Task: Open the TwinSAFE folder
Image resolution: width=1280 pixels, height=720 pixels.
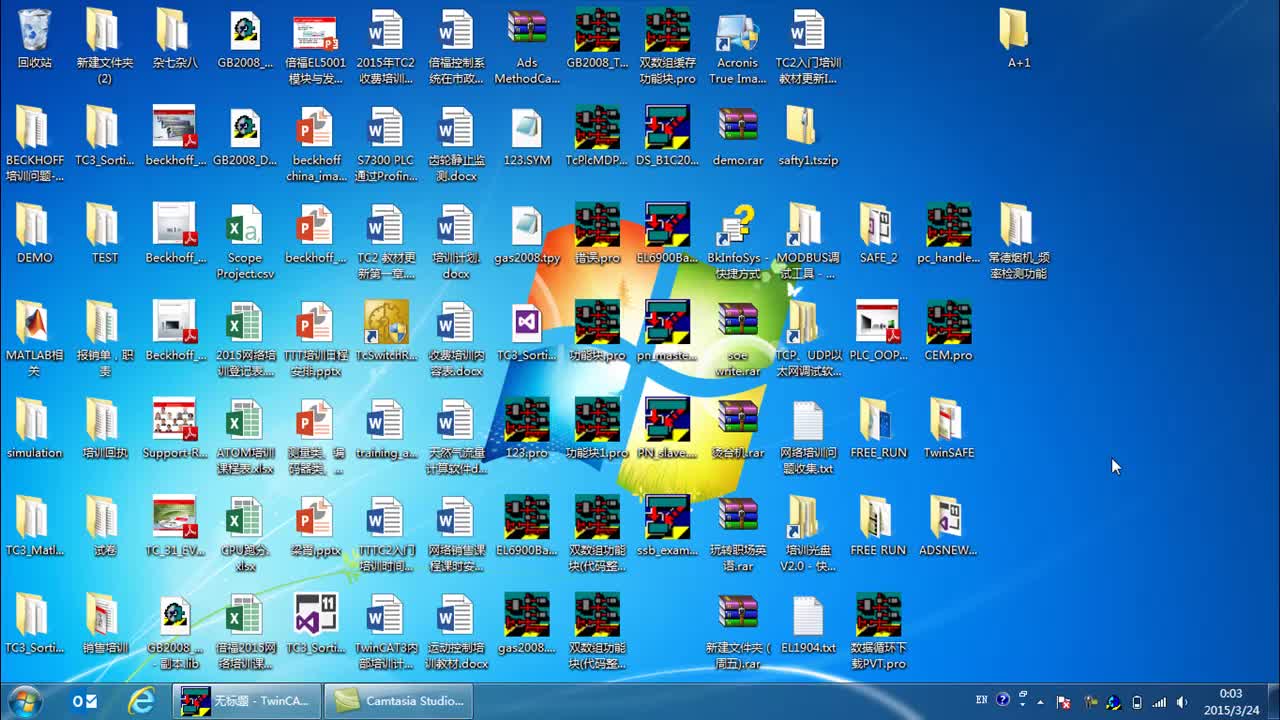Action: pyautogui.click(x=948, y=430)
